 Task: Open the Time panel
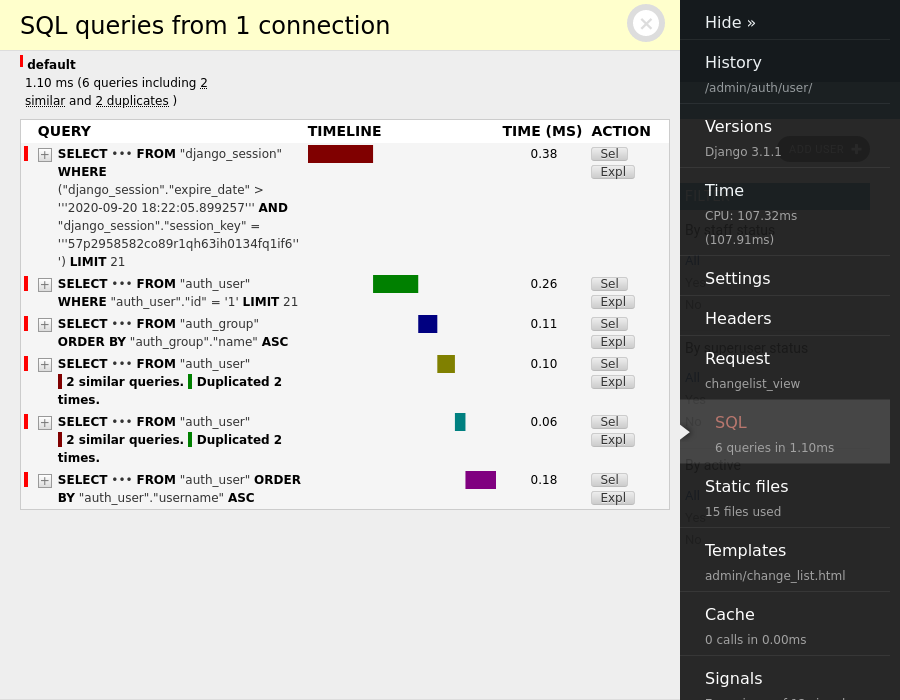[724, 191]
